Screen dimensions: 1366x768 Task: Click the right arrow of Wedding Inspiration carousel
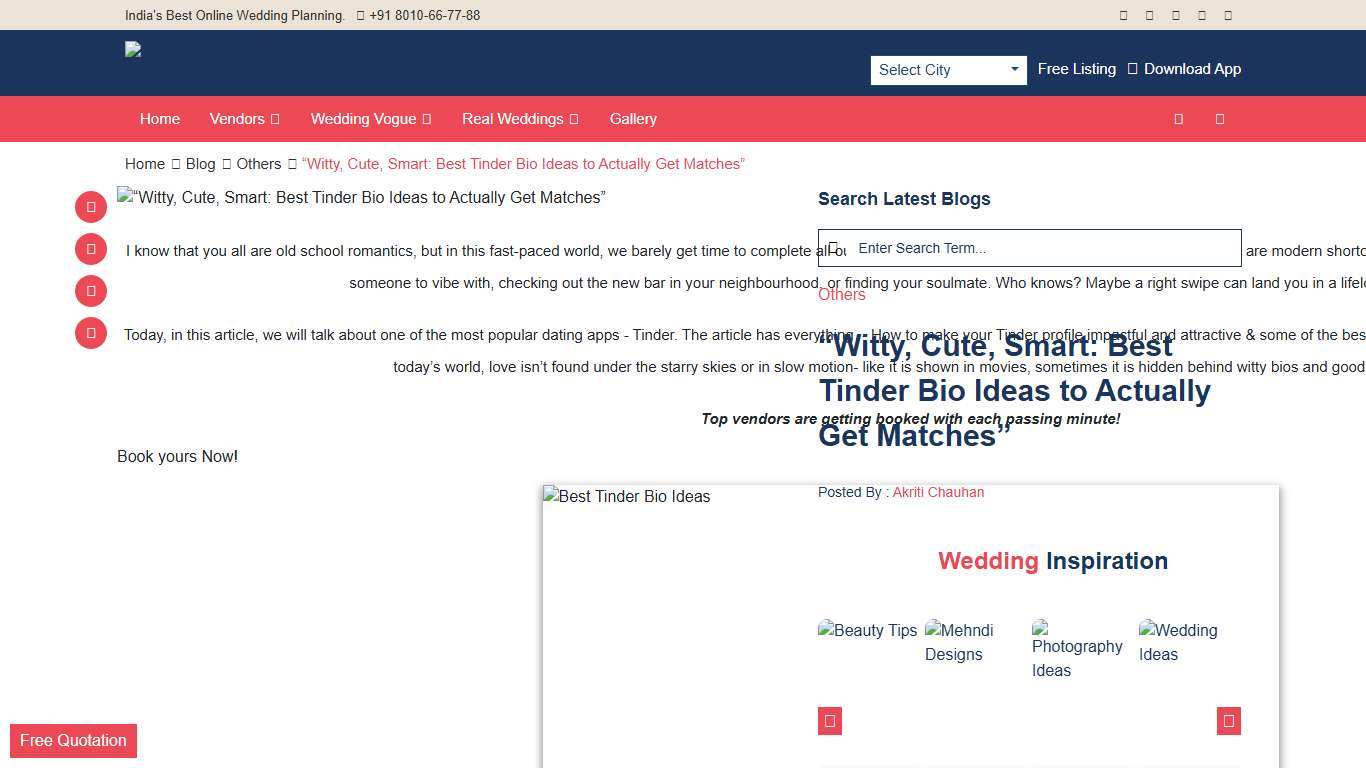tap(1227, 720)
